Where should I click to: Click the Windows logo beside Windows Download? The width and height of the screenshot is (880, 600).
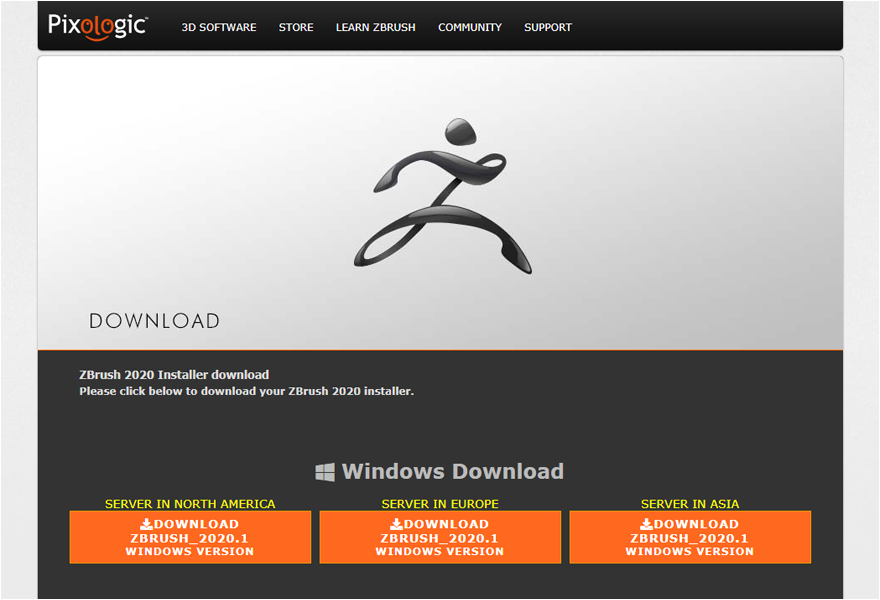(325, 472)
